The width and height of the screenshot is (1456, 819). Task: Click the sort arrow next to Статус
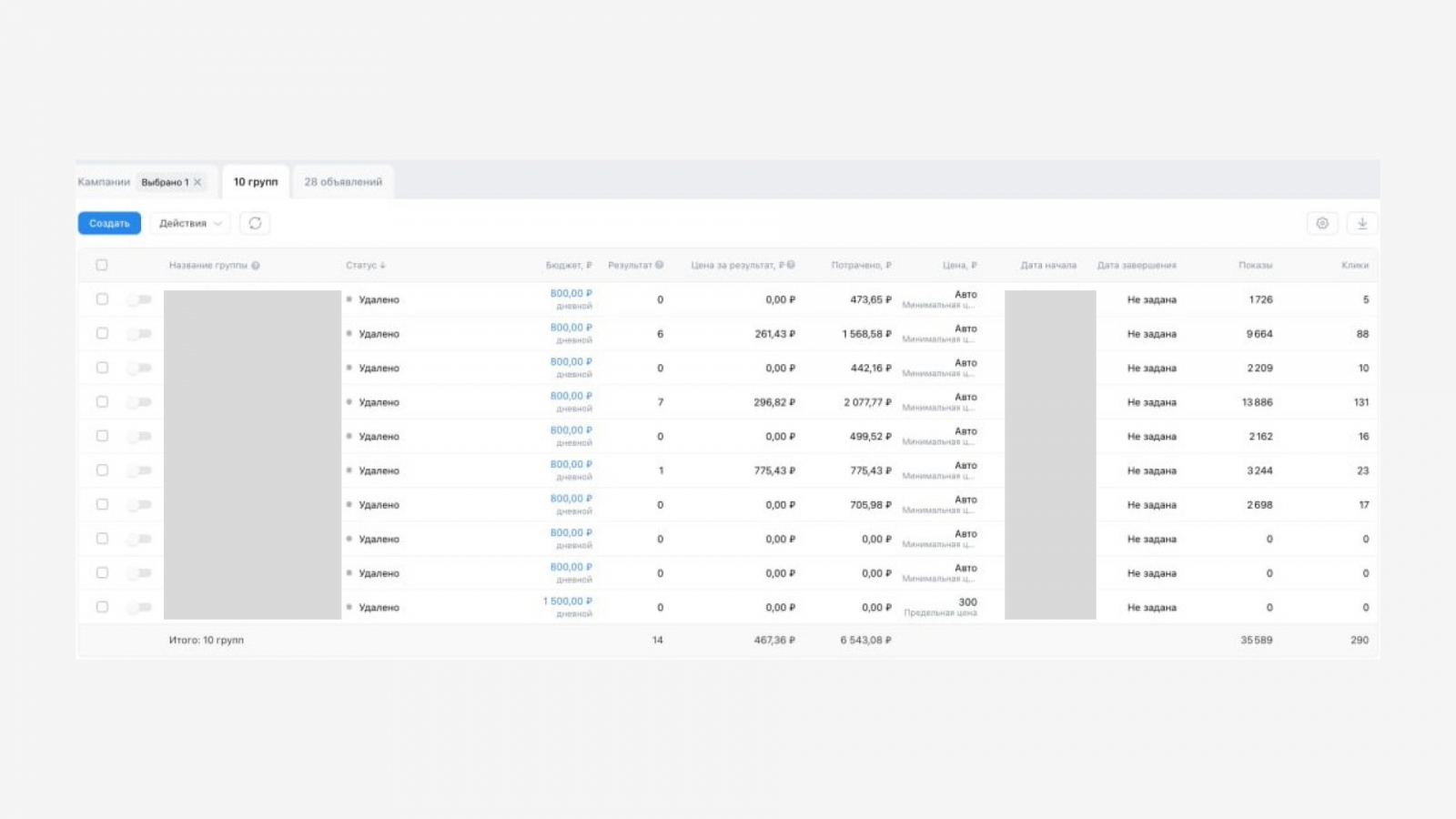click(x=383, y=266)
